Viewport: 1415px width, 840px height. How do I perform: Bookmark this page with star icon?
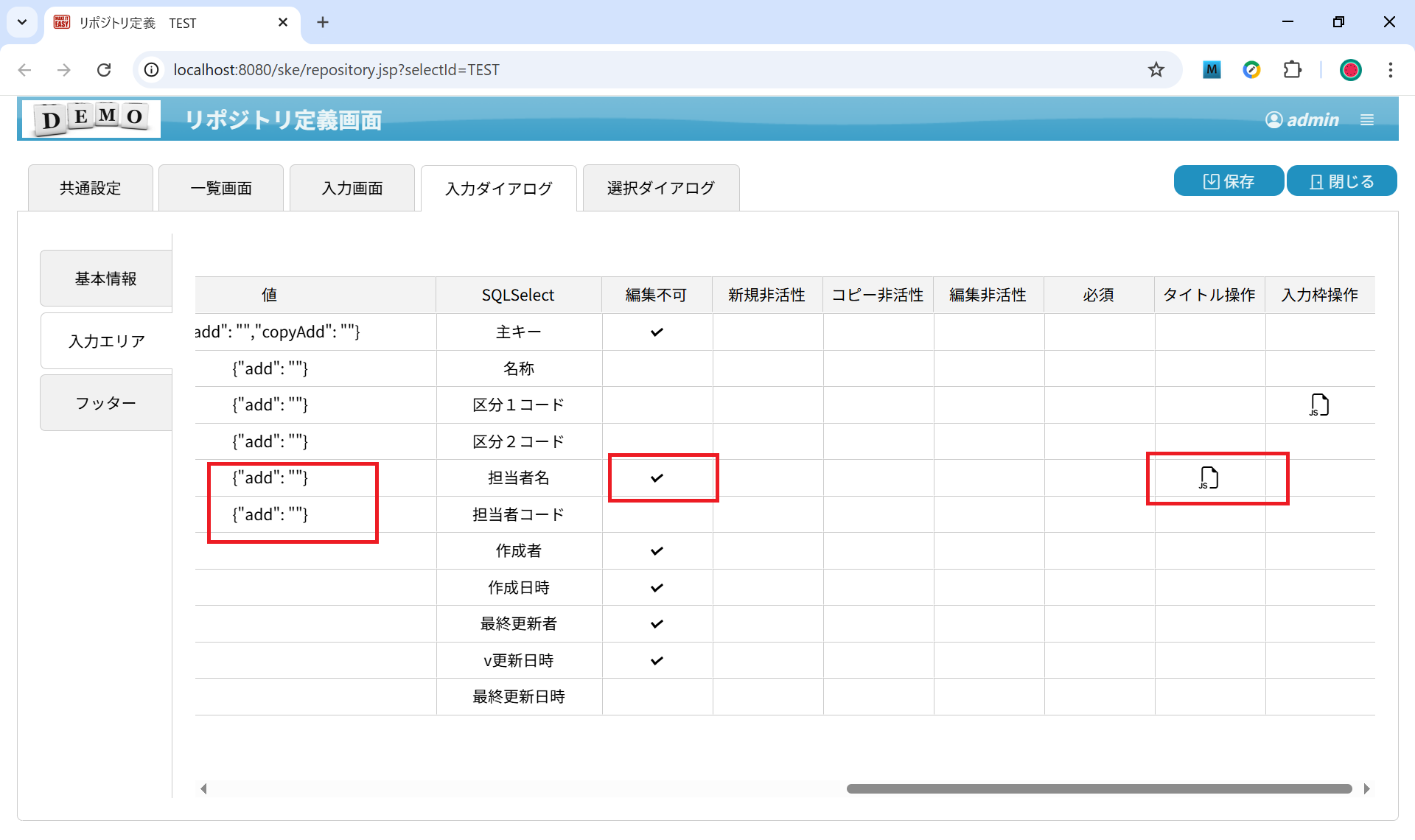[x=1156, y=69]
